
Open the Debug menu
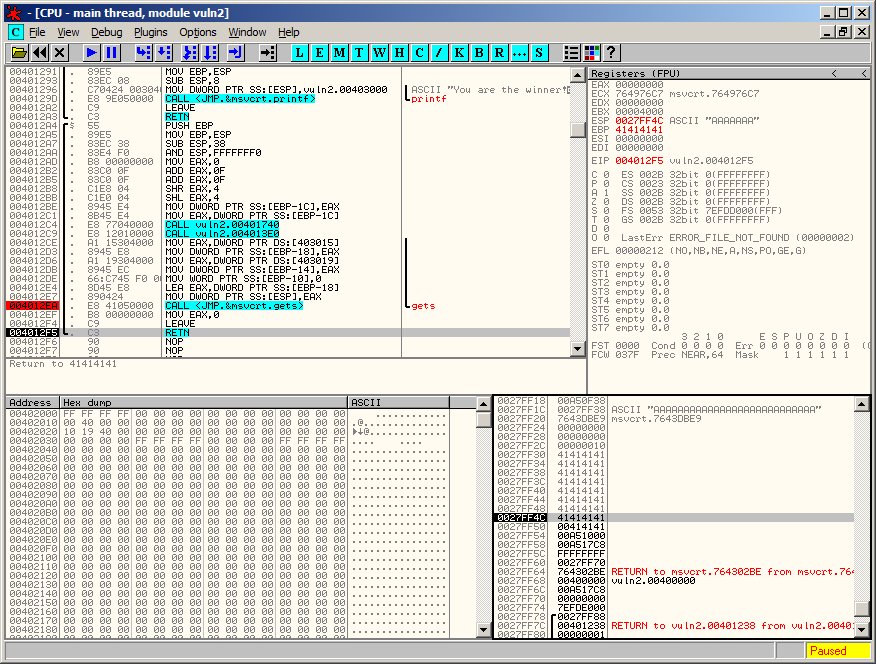[107, 32]
